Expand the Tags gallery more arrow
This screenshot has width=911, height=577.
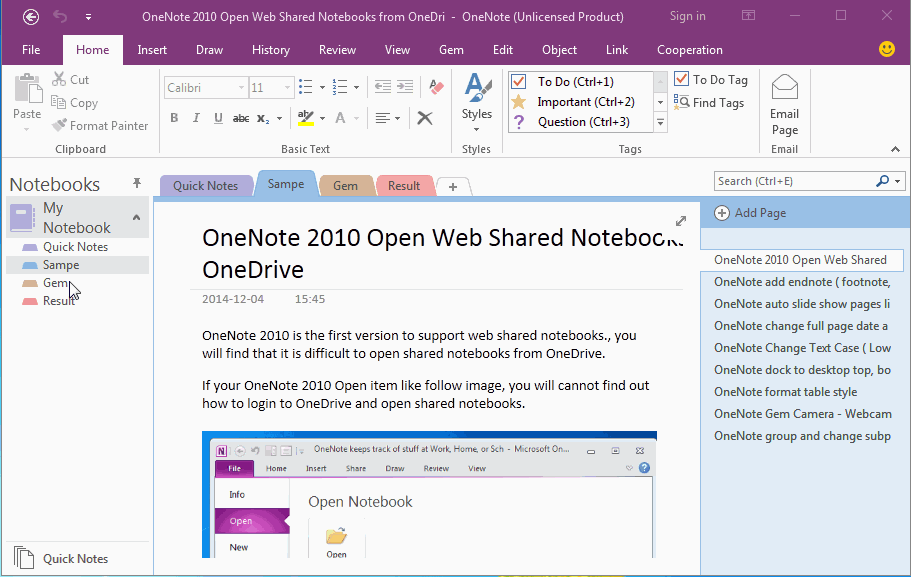[660, 122]
